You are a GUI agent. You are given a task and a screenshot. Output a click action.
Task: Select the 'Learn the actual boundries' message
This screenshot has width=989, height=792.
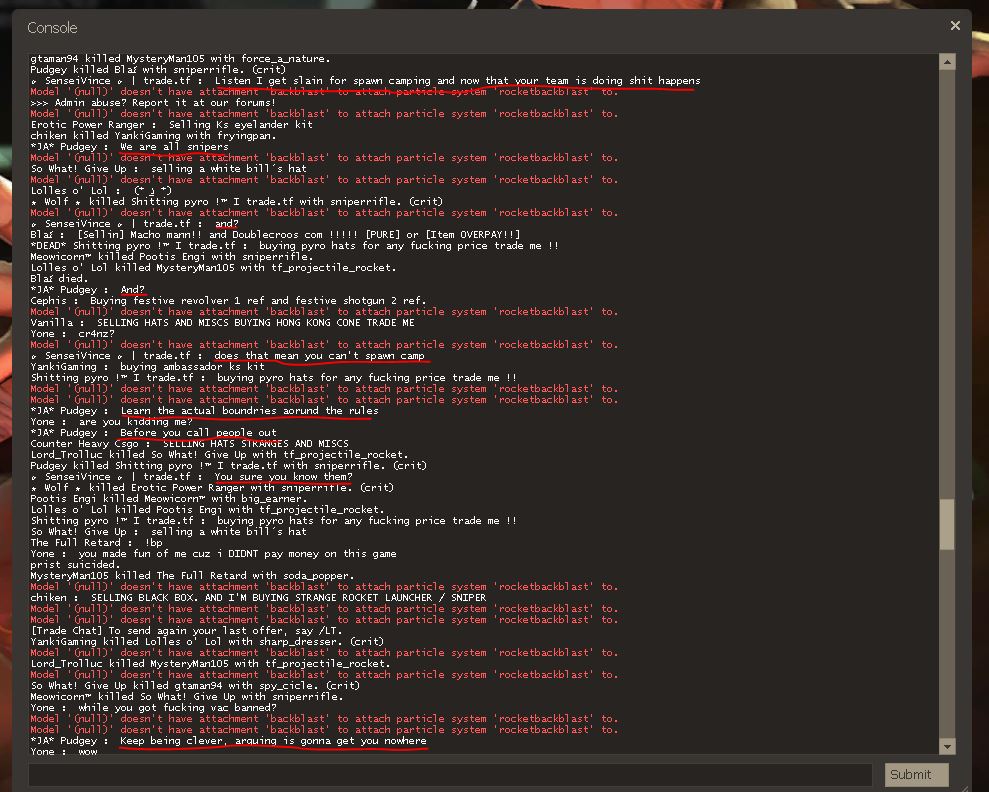tap(249, 410)
